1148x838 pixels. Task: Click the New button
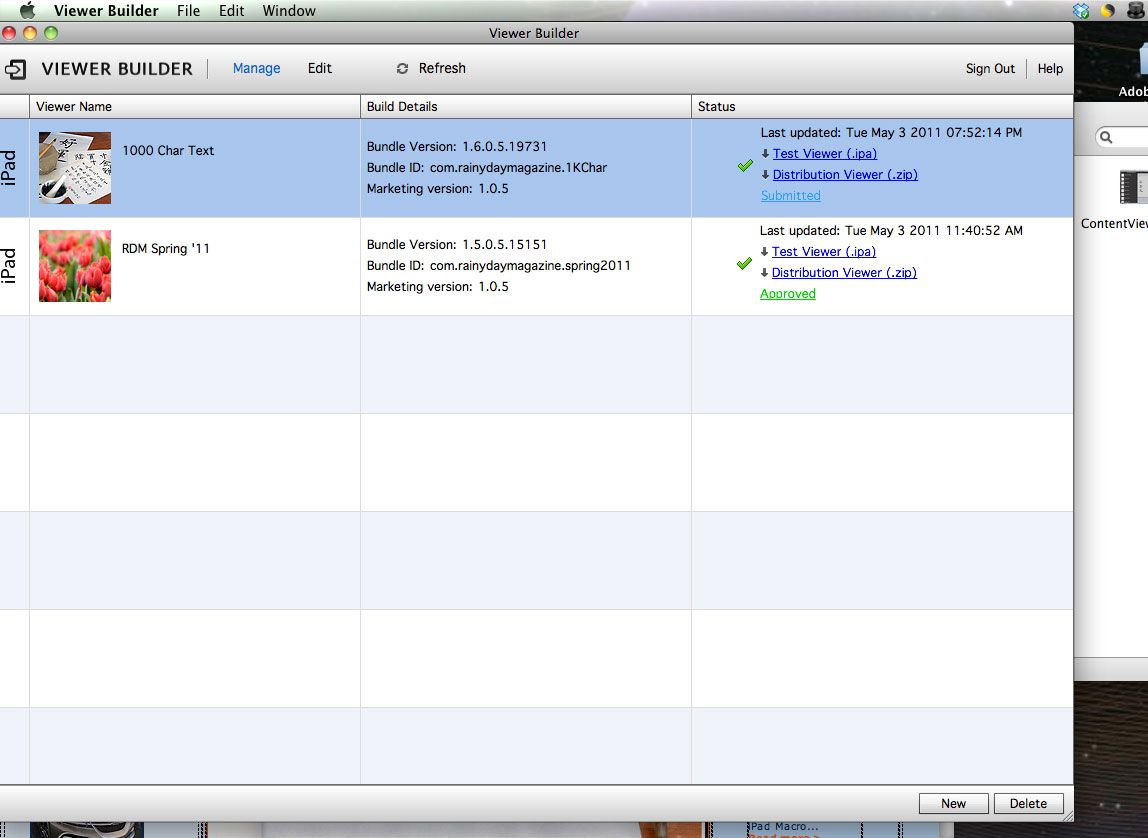pos(953,804)
